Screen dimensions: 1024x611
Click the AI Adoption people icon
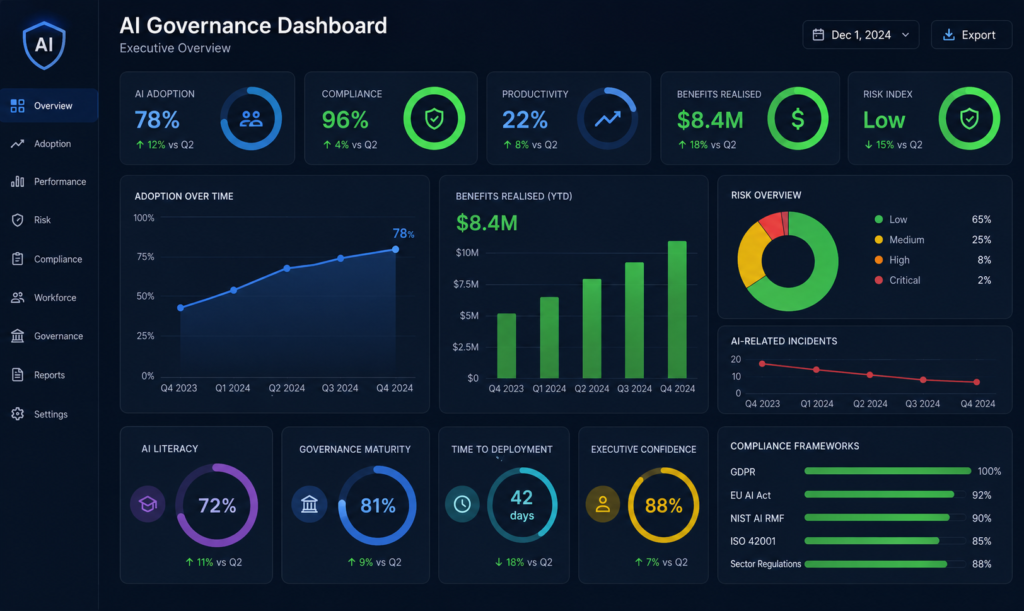[251, 119]
